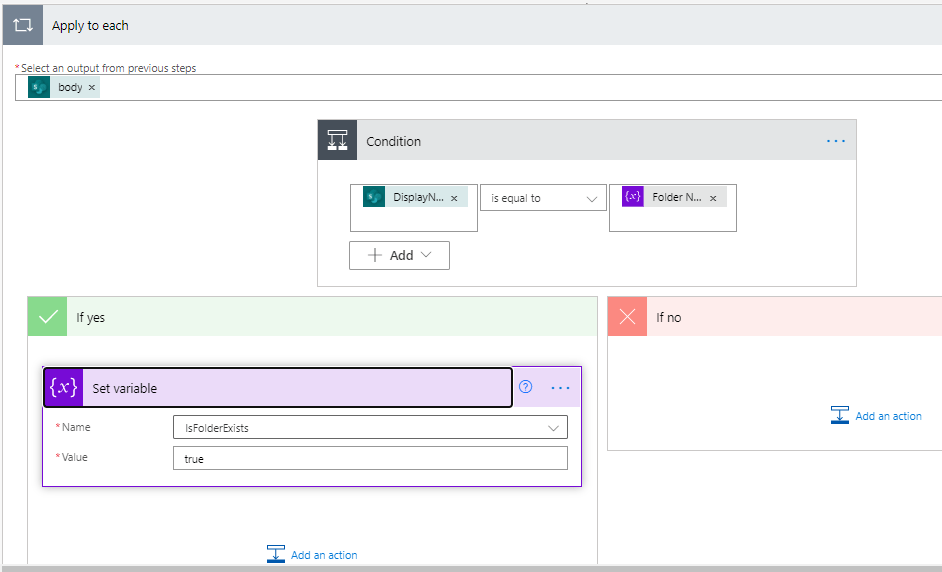Image resolution: width=942 pixels, height=572 pixels.
Task: Click the If no red X icon
Action: coord(627,317)
